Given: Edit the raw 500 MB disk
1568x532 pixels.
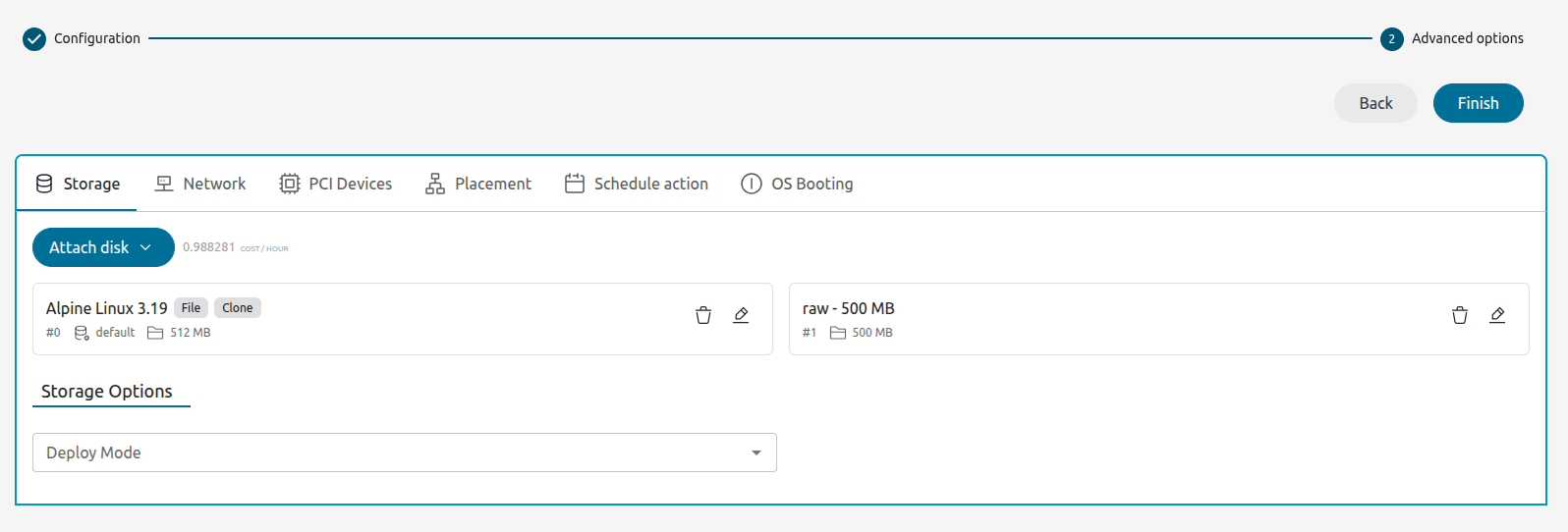Looking at the screenshot, I should tap(1497, 315).
